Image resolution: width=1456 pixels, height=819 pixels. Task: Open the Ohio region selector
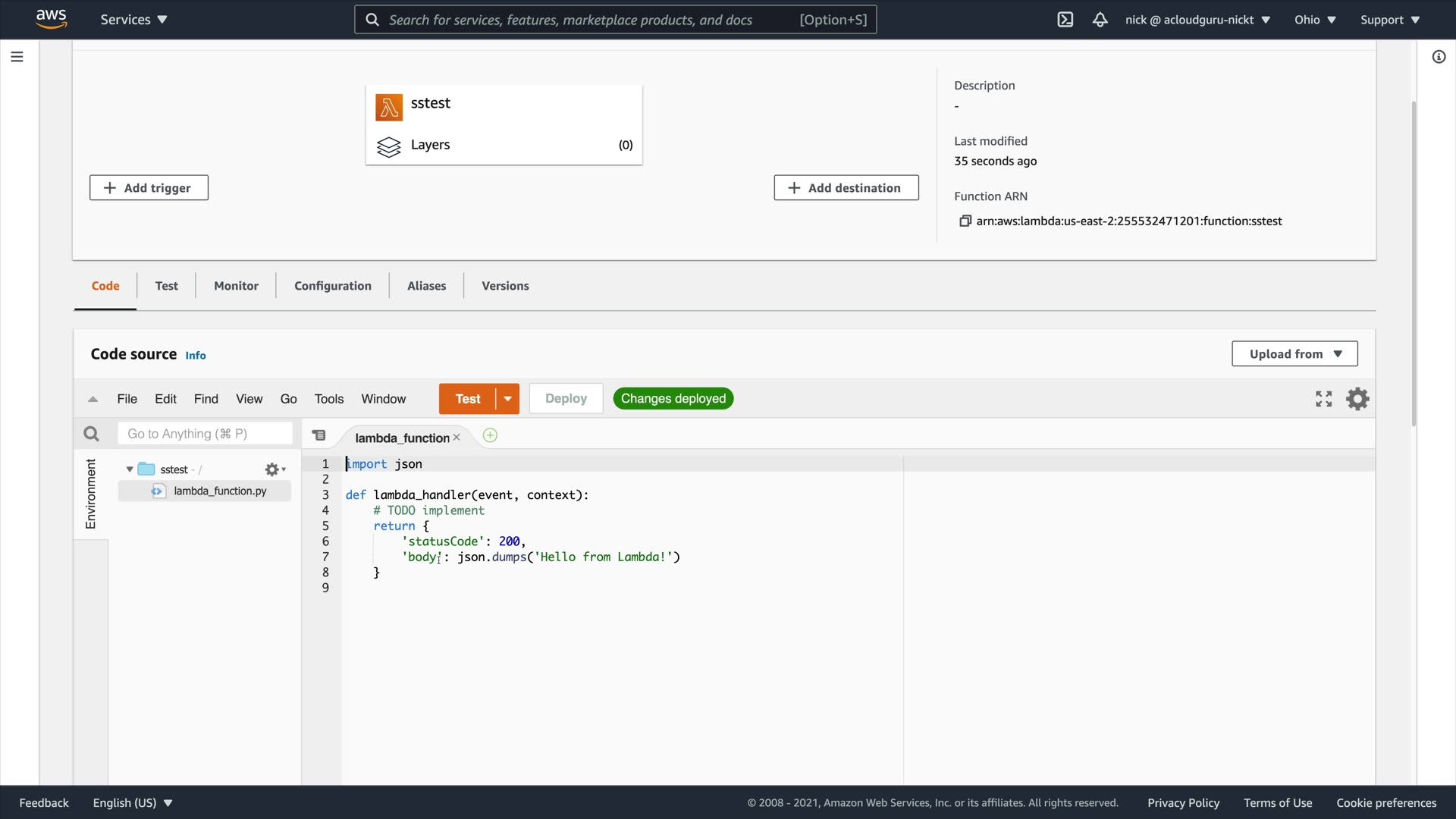pyautogui.click(x=1314, y=20)
